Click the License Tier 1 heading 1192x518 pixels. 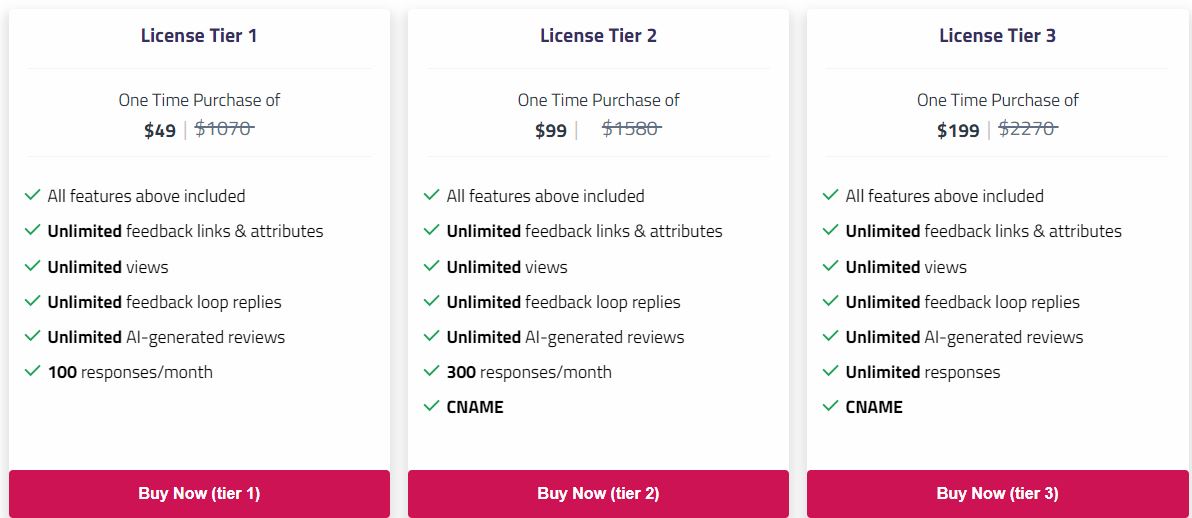(x=199, y=36)
